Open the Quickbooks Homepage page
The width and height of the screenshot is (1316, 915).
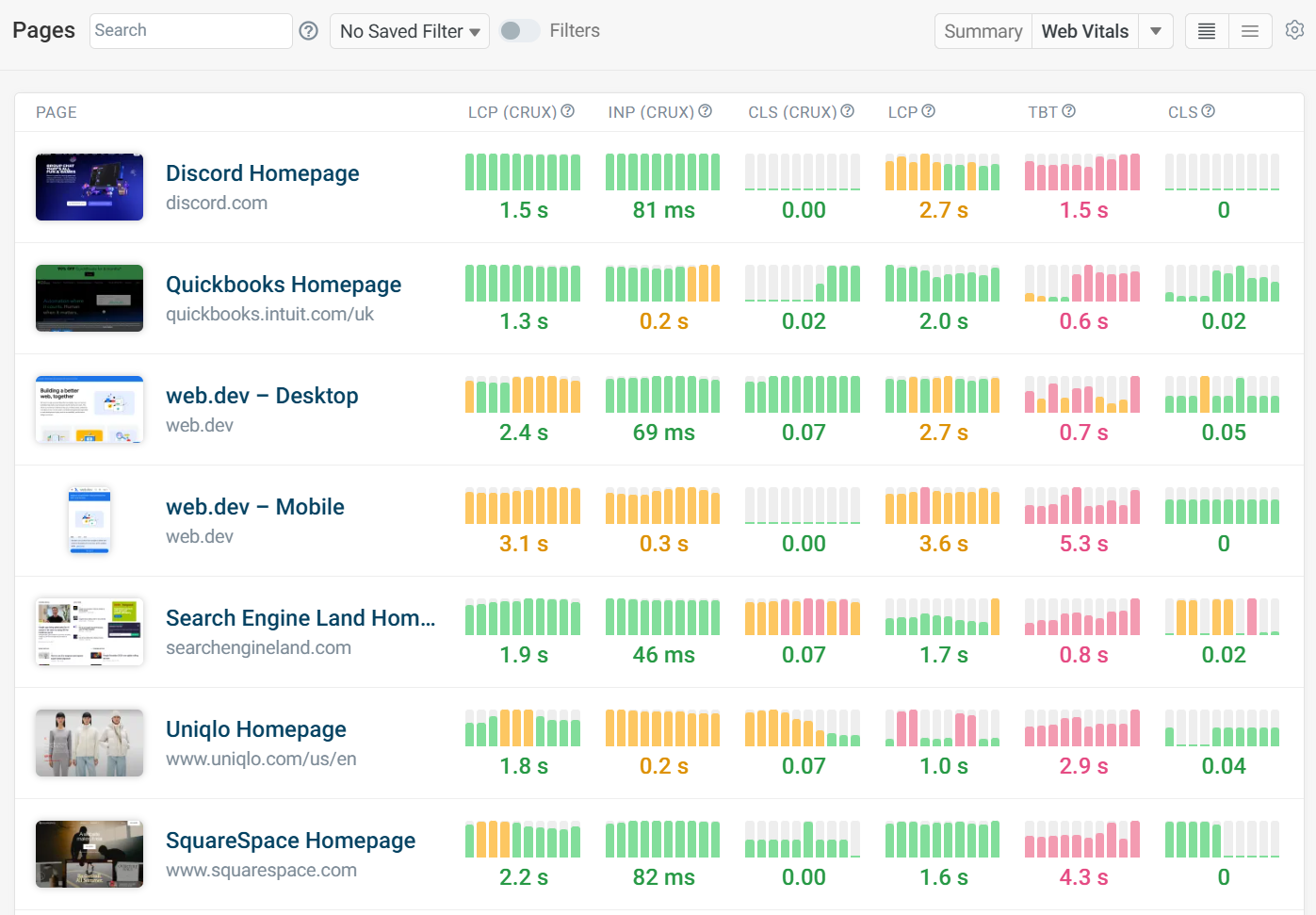(283, 284)
